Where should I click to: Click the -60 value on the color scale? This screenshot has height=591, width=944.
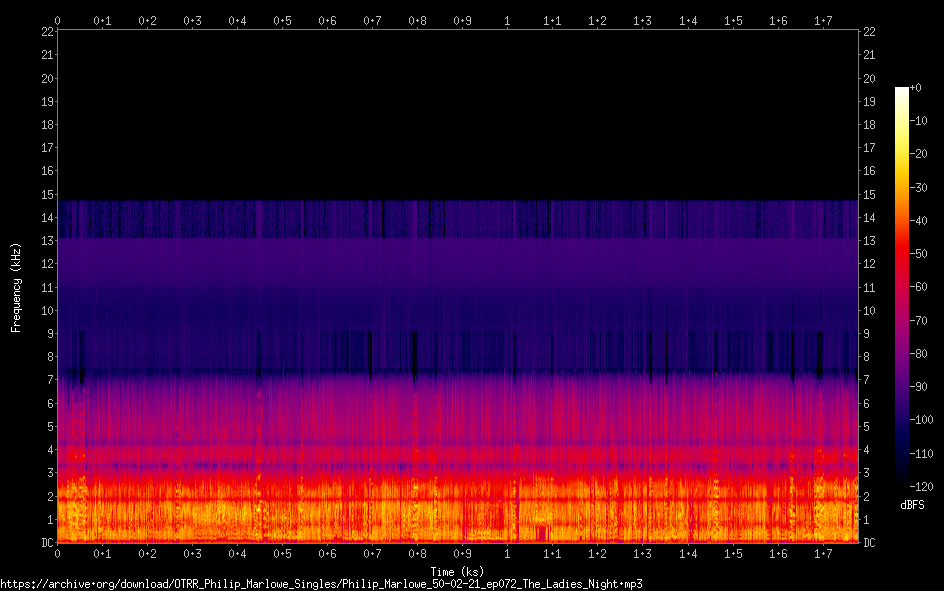[920, 288]
